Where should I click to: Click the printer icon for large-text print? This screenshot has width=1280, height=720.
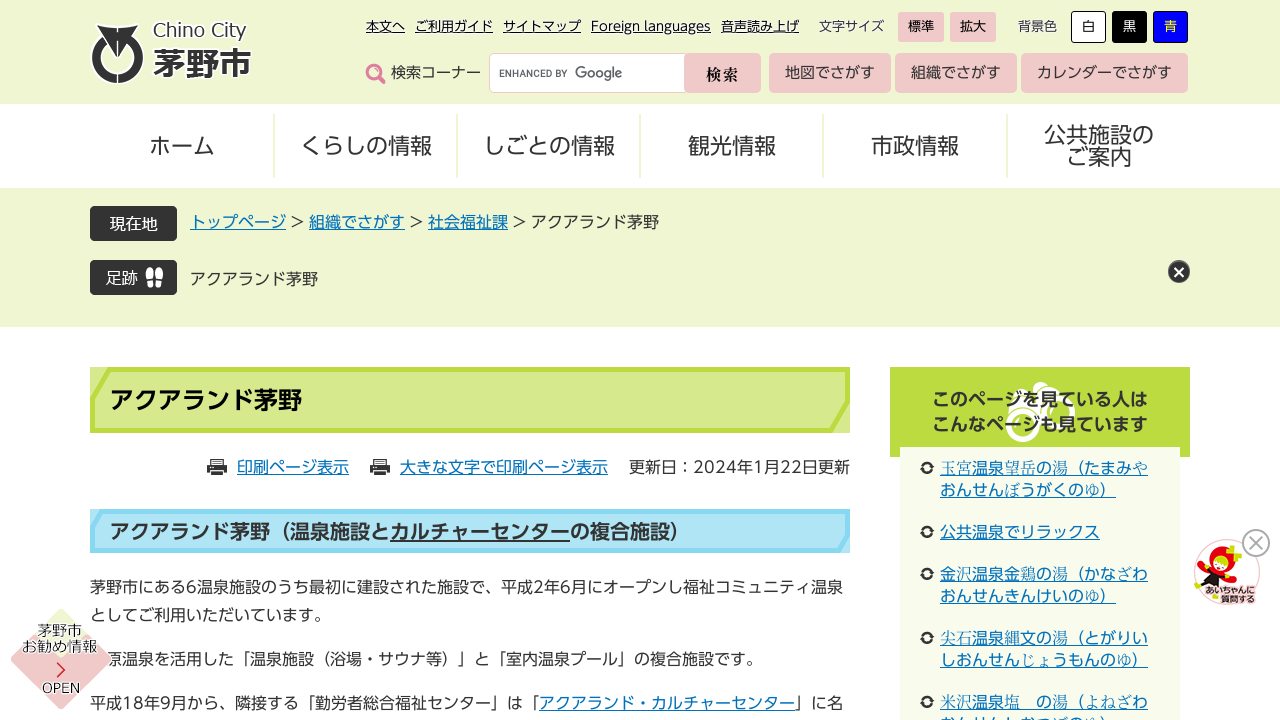380,467
